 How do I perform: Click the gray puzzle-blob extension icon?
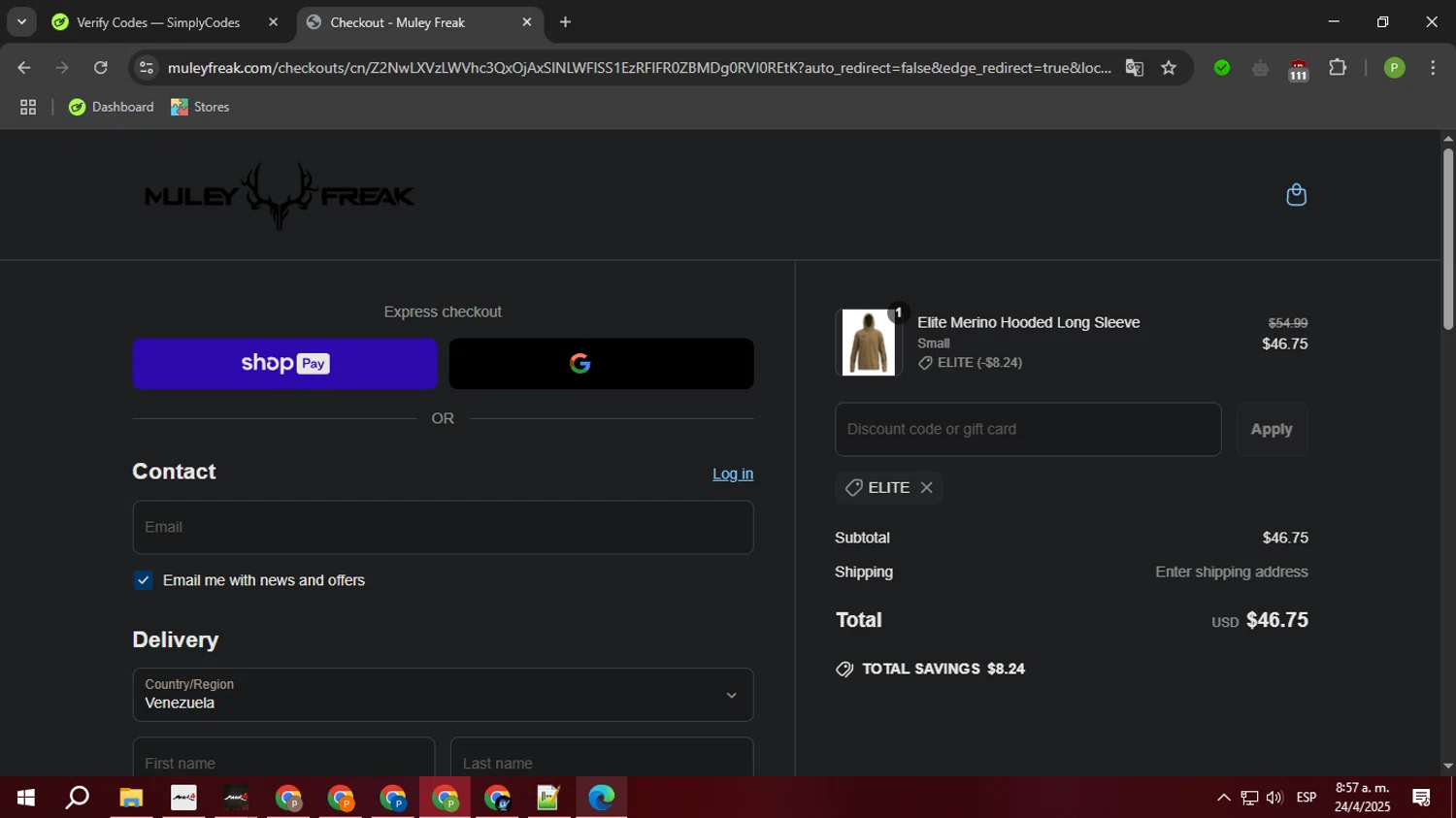[1260, 68]
